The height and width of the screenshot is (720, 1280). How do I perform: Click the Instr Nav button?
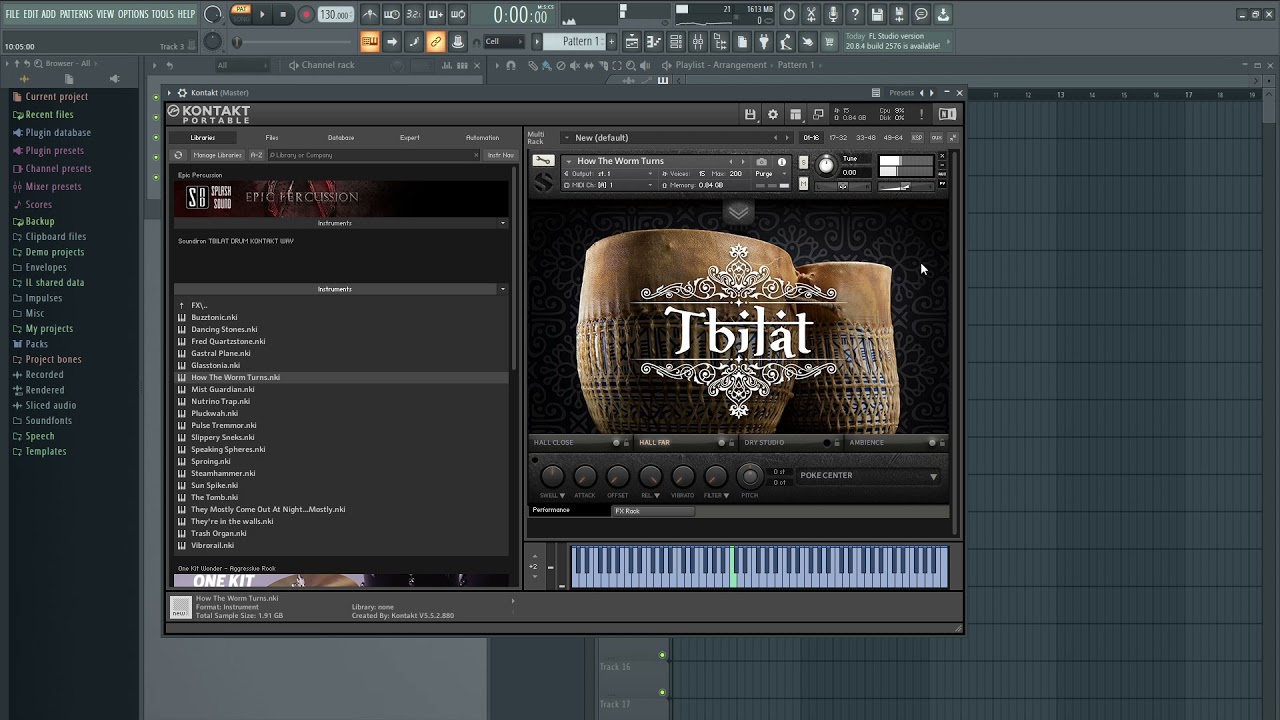[x=500, y=155]
